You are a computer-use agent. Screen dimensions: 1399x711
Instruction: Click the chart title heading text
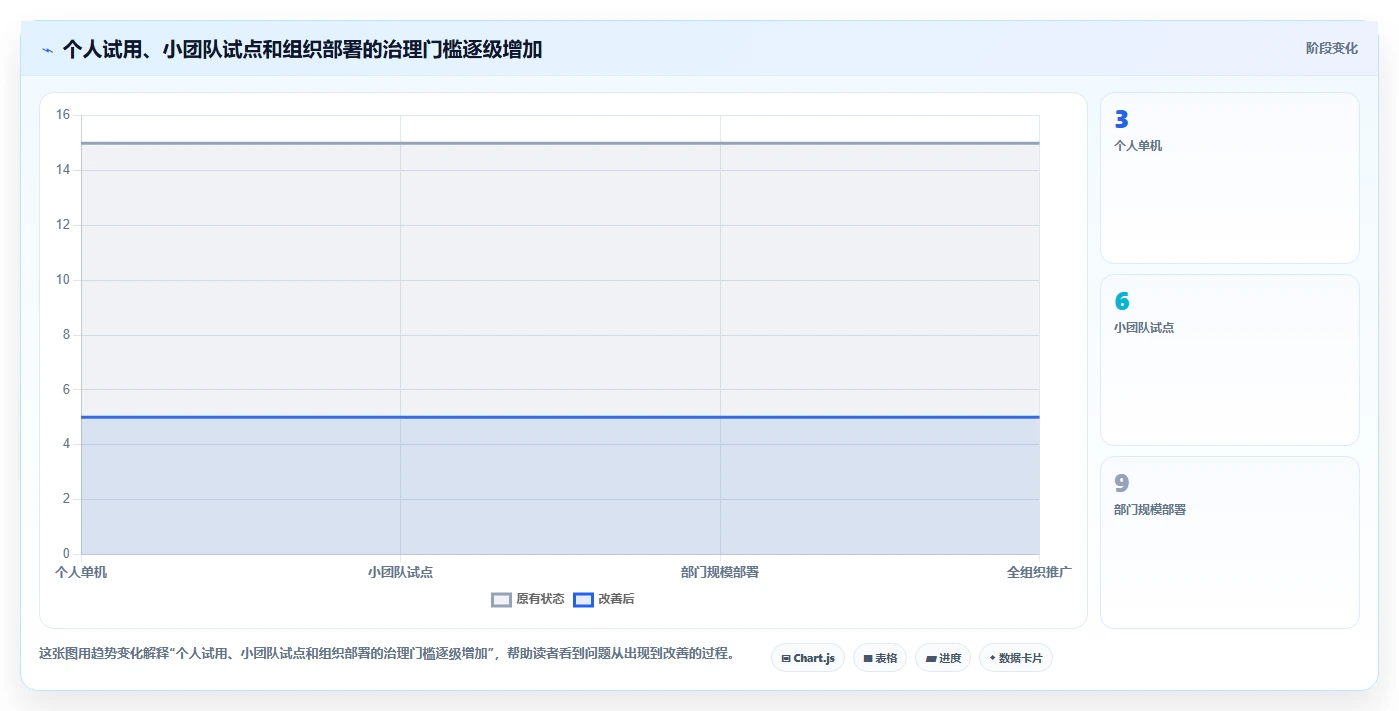click(x=302, y=49)
